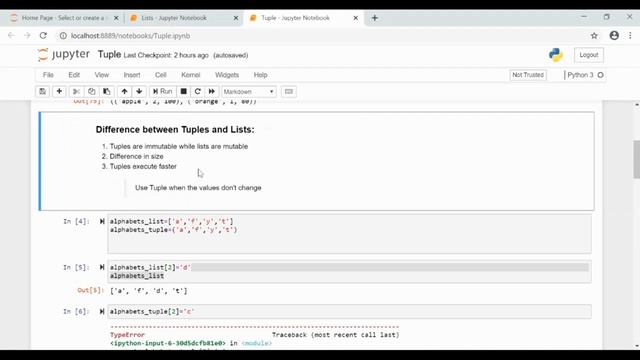The width and height of the screenshot is (640, 360).
Task: Insert cell below with plus icon
Action: [x=59, y=91]
